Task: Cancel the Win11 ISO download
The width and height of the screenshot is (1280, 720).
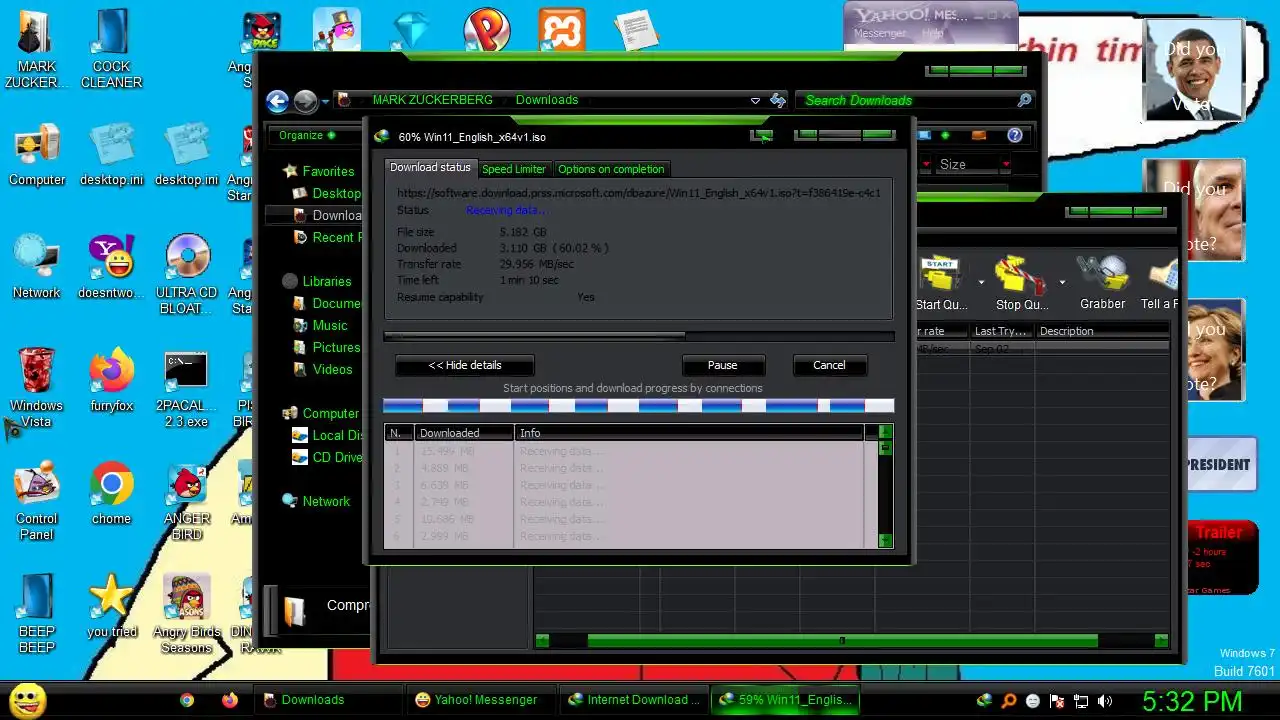Action: (x=829, y=365)
